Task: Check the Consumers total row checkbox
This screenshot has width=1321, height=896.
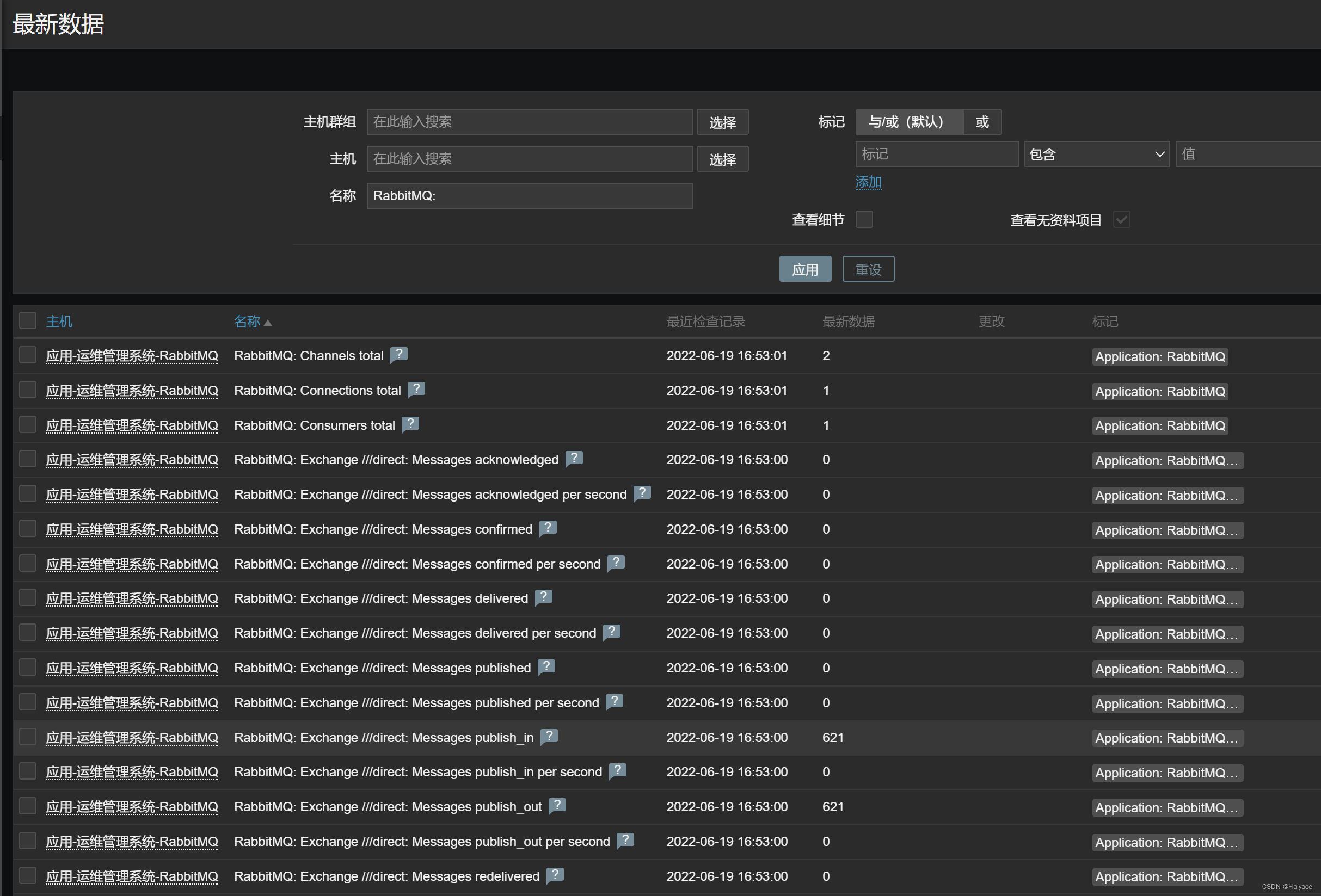Action: click(28, 424)
